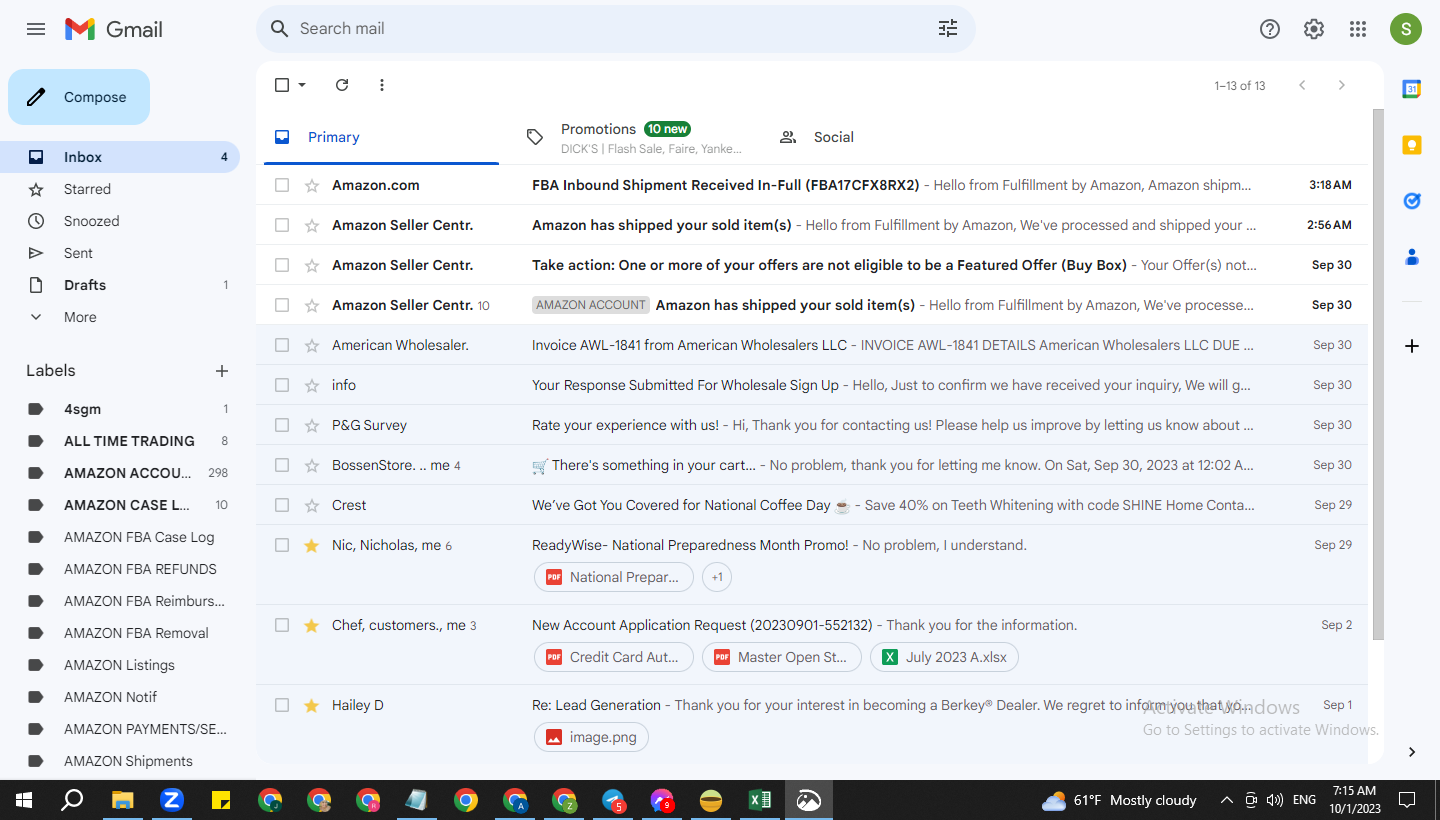This screenshot has height=820, width=1440.
Task: Open the Starred folder
Action: tap(120, 189)
